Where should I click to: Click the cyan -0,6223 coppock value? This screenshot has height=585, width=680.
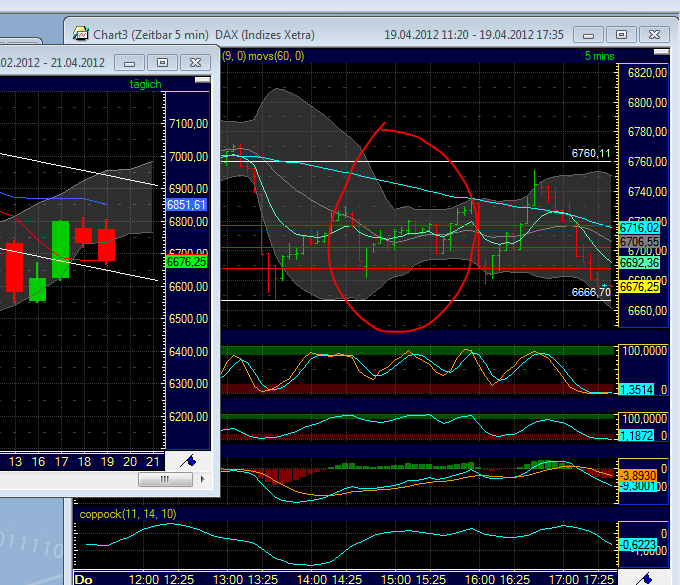pos(638,545)
